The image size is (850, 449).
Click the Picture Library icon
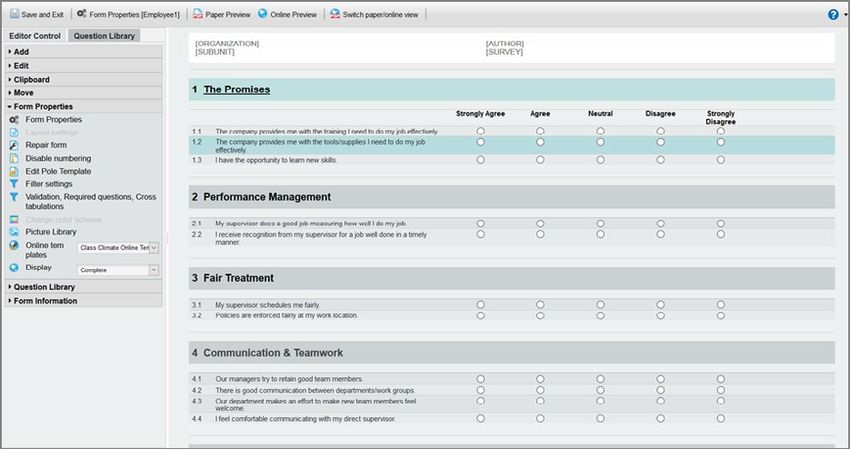[x=14, y=232]
